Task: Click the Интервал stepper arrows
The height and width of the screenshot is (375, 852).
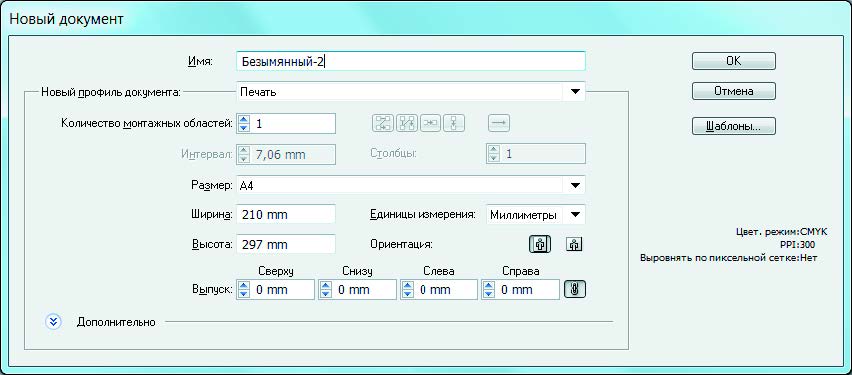Action: (244, 154)
